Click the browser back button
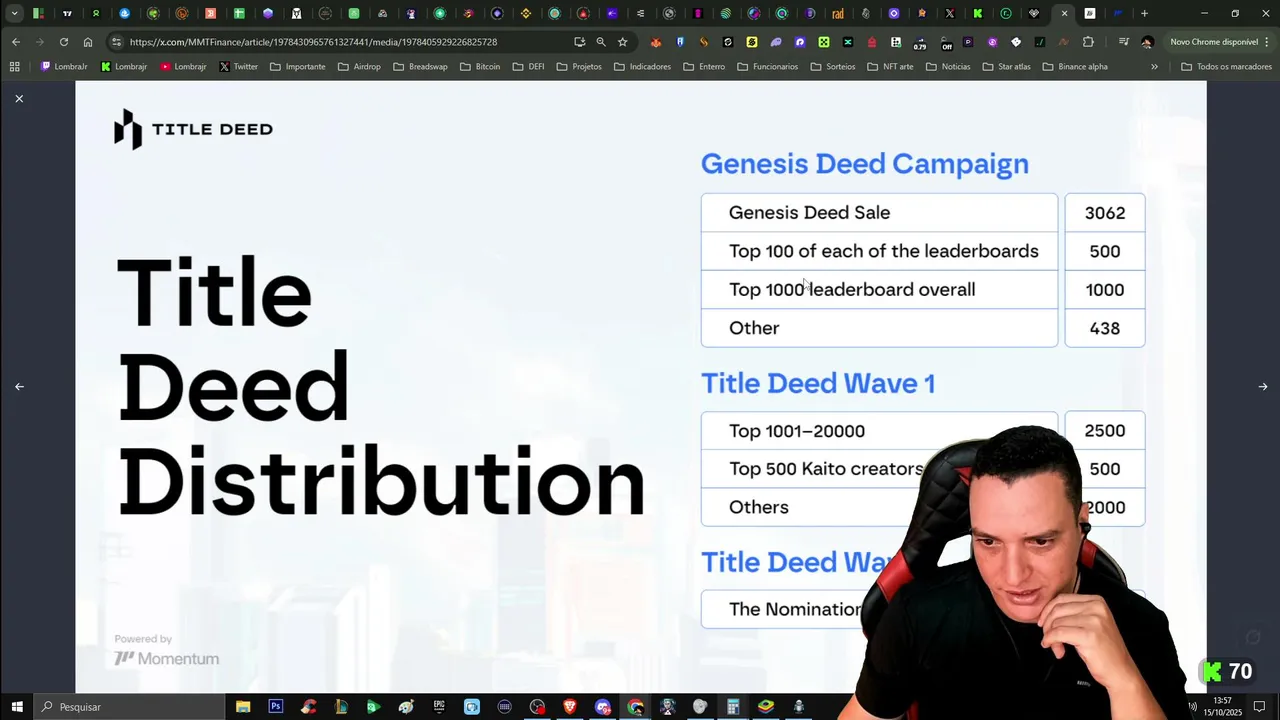The image size is (1280, 720). [x=16, y=42]
